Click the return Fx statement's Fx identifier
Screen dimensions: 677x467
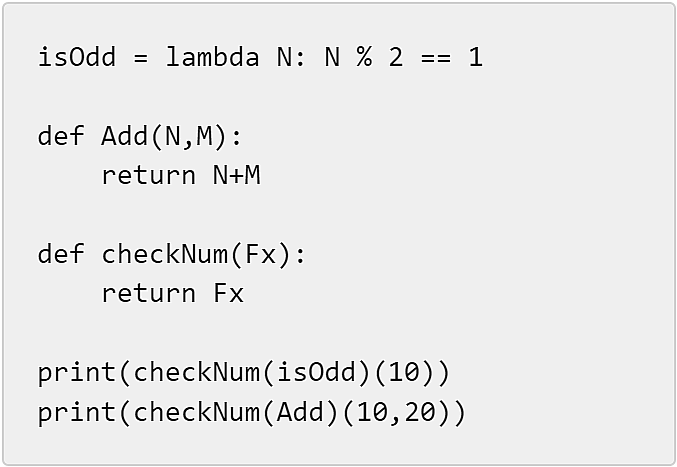(x=228, y=293)
